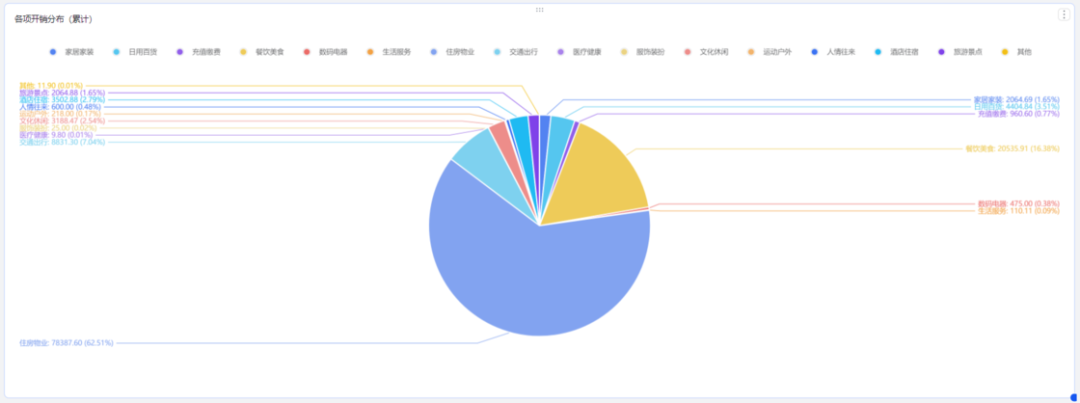Toggle 酒店住宿 series in the legend
Screen dimensions: 1080x403
896,52
